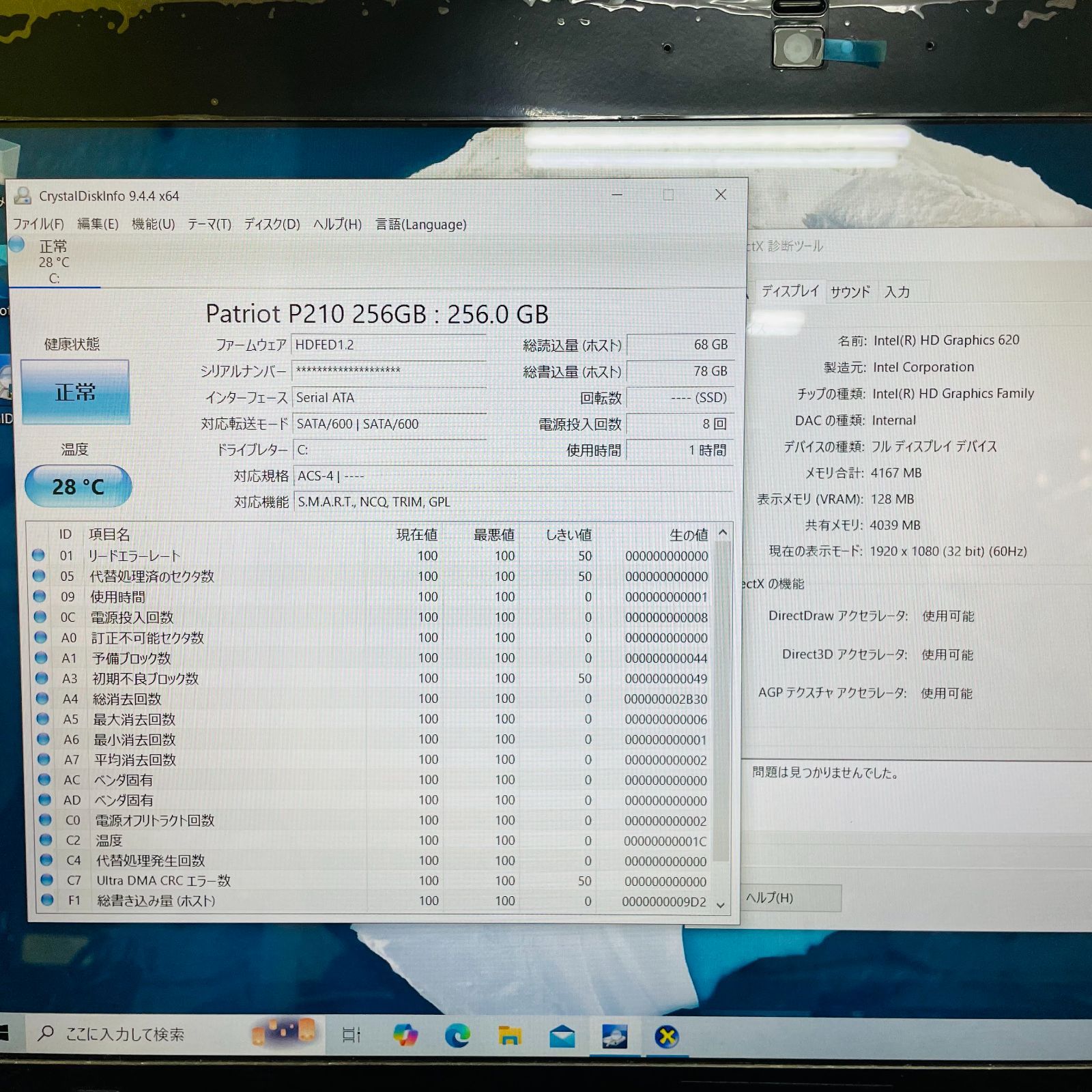Click the 正常 health status button
The image size is (1092, 1092).
pos(75,392)
